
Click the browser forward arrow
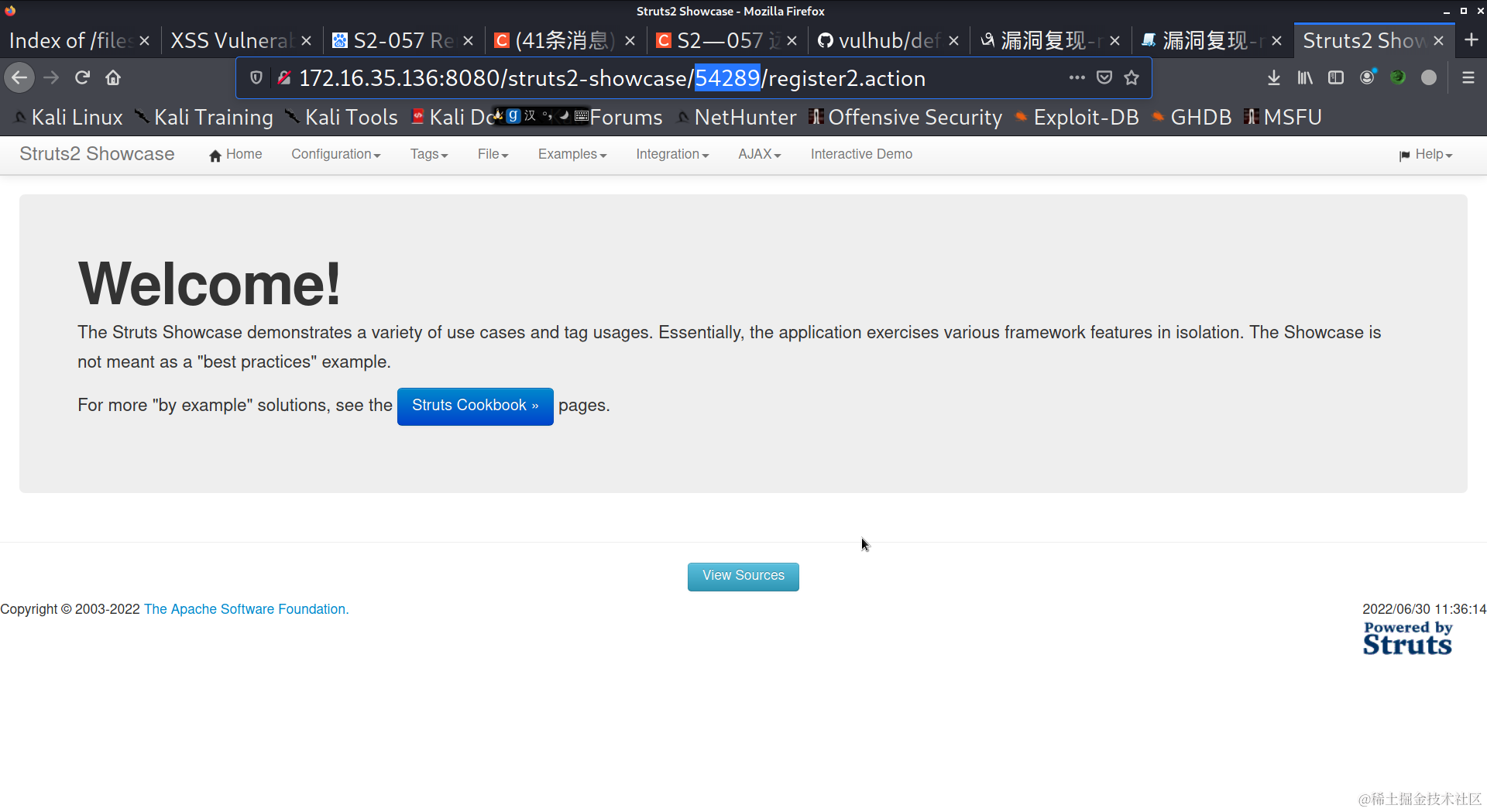tap(51, 77)
